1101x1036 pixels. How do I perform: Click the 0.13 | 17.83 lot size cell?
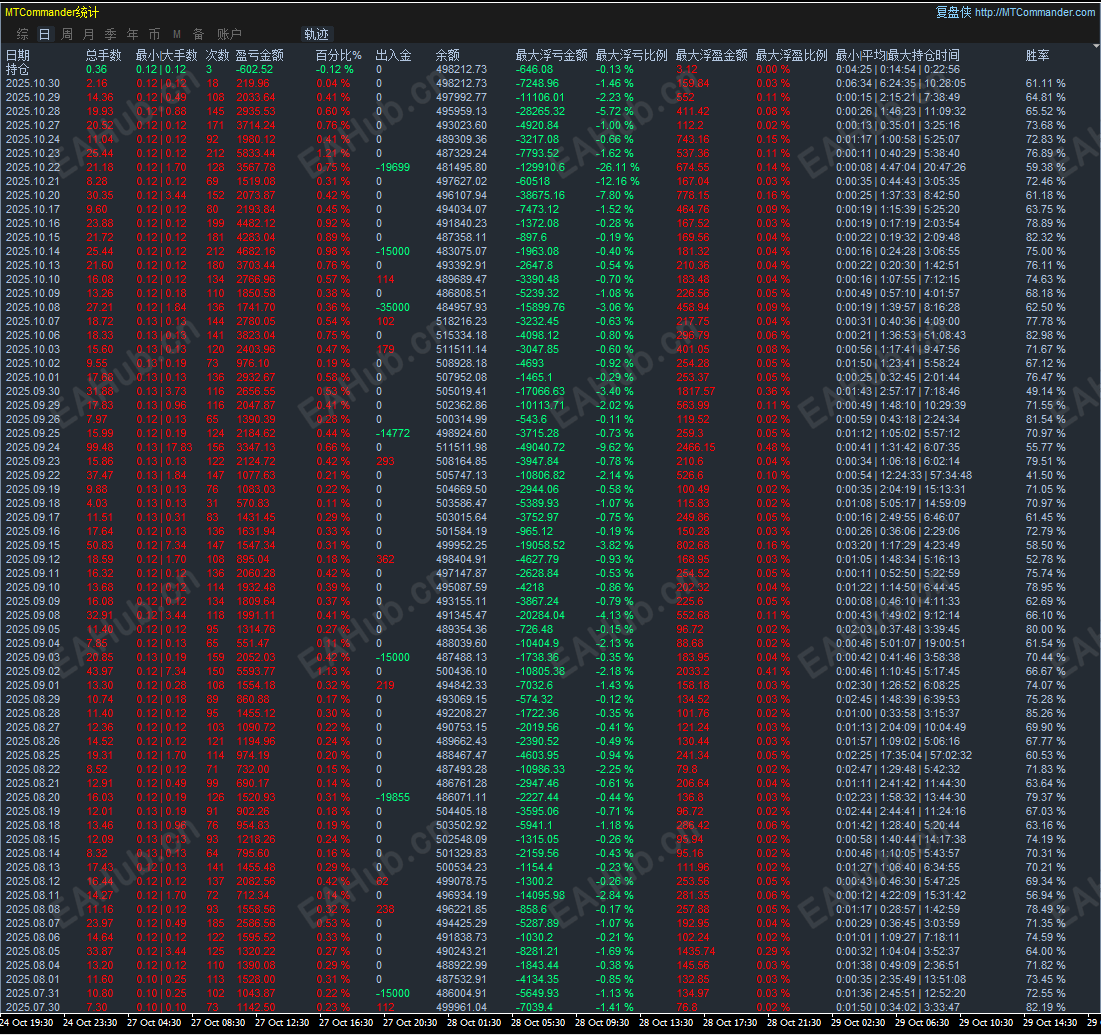tap(164, 447)
